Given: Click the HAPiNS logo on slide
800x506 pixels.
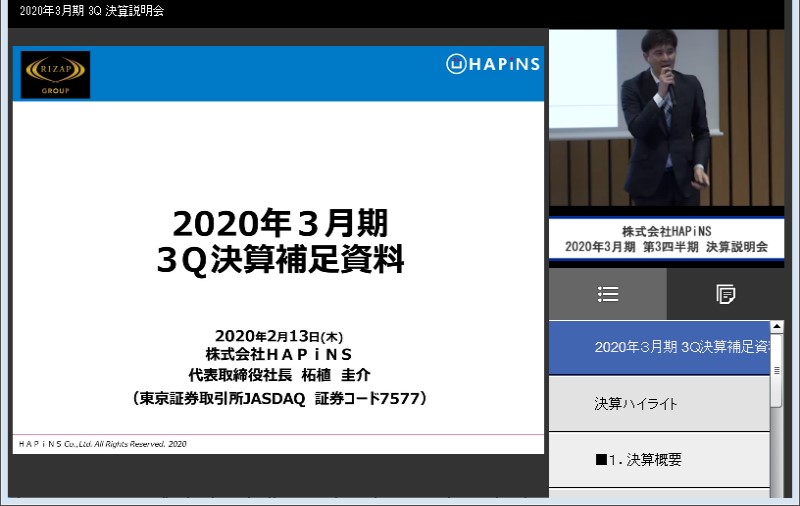Looking at the screenshot, I should [x=493, y=64].
